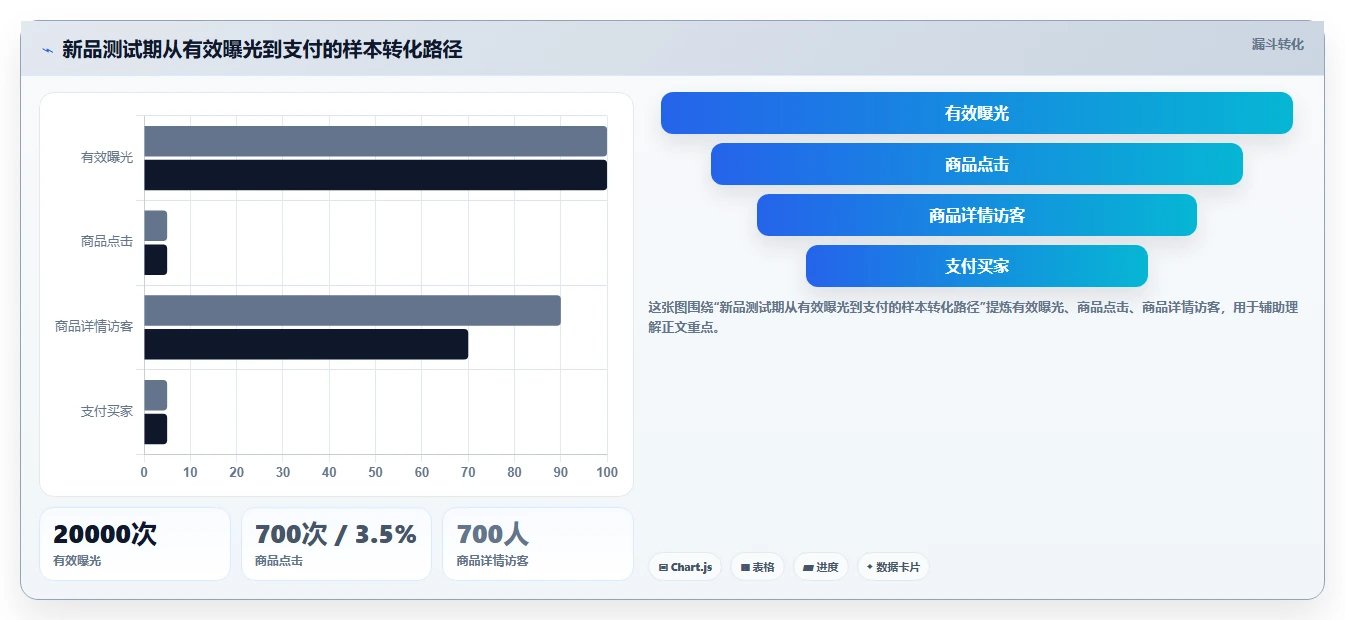Click the title 新品测试期从有效曝光到支付的样本转化路径
1345x620 pixels.
262,50
